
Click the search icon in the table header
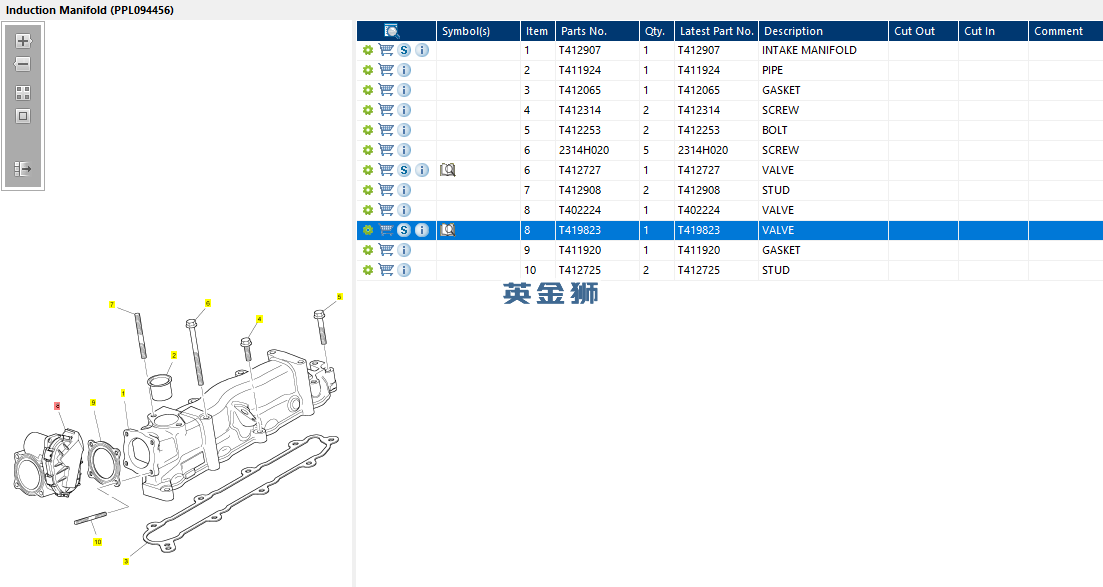(392, 31)
